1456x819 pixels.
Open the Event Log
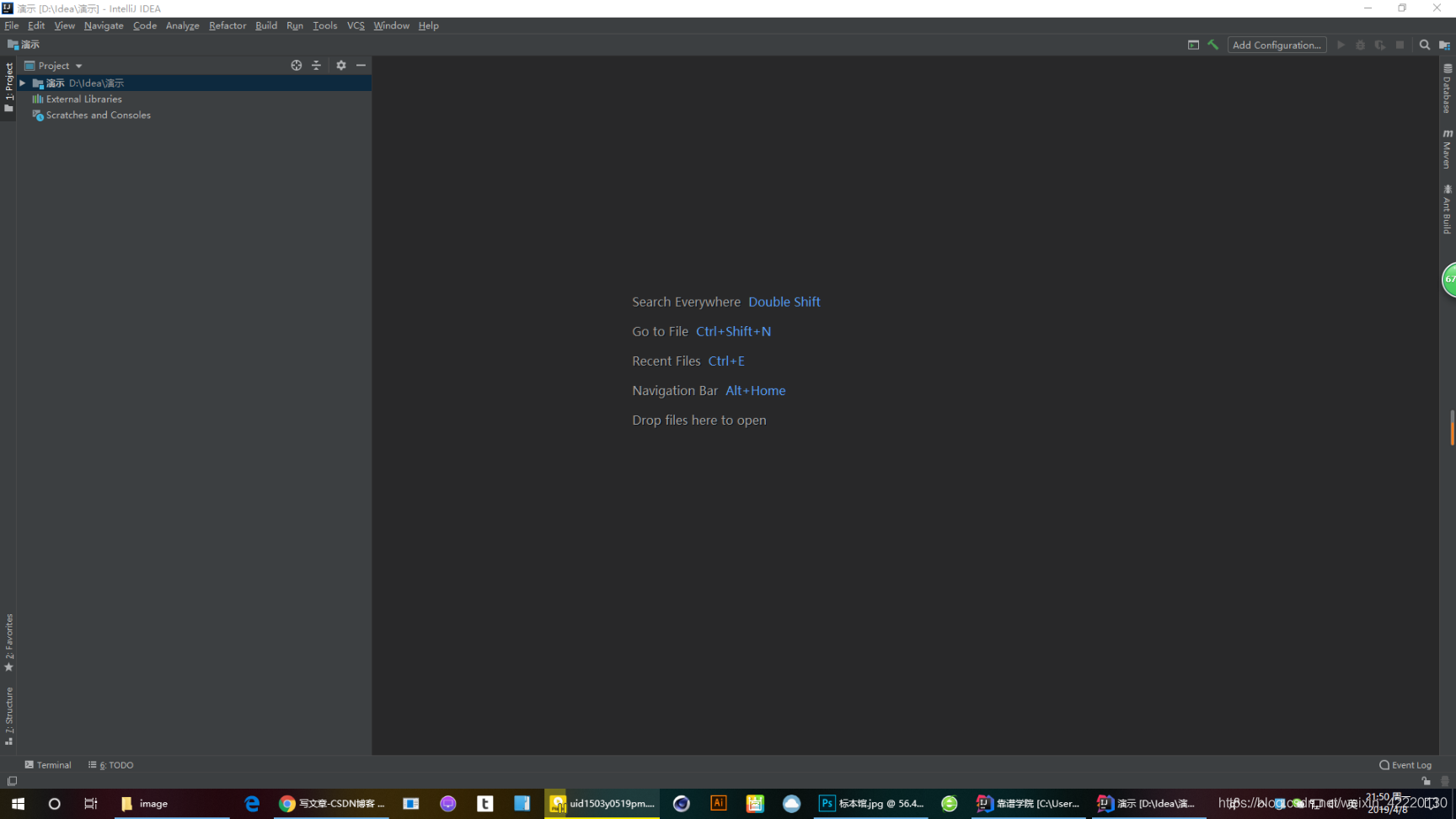(1405, 765)
